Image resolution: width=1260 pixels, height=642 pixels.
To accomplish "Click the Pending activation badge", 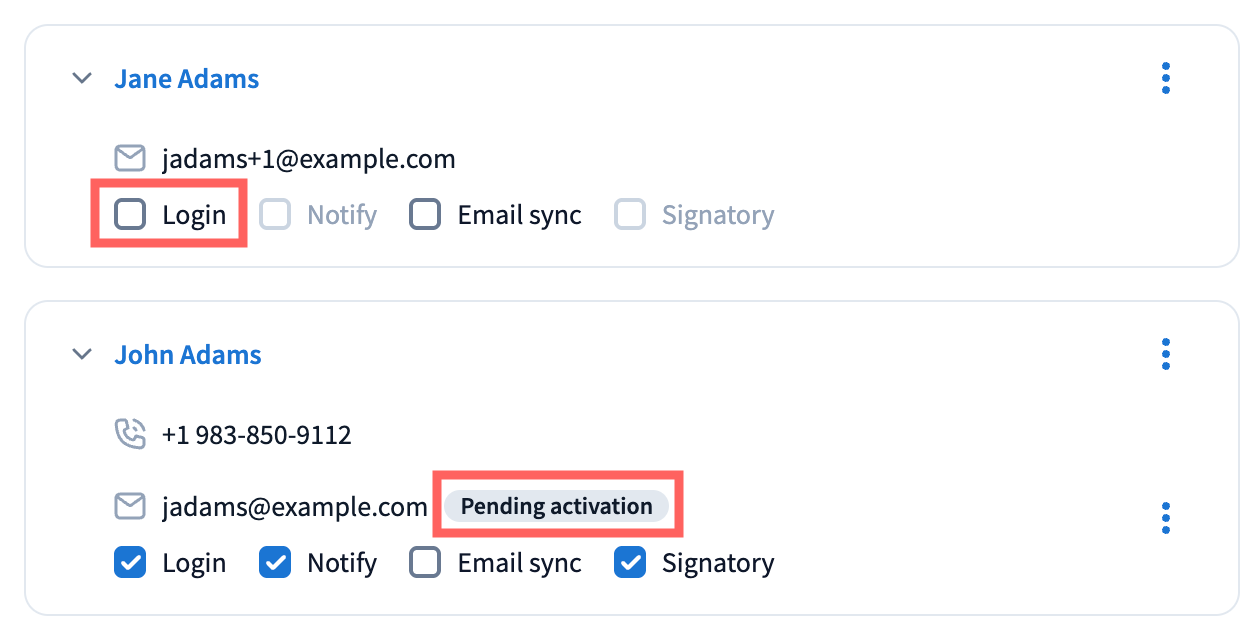I will coord(556,507).
